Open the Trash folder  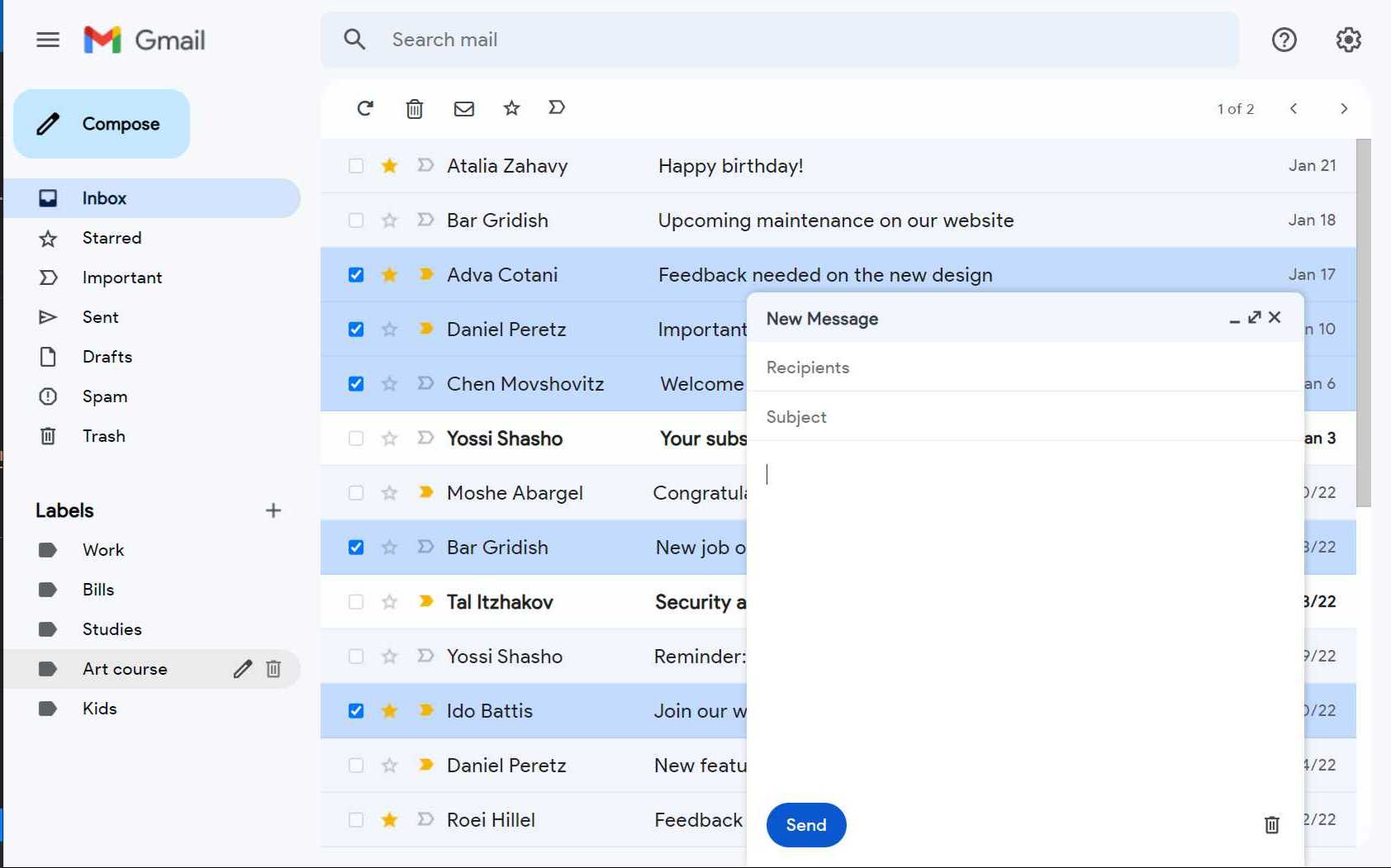[153, 436]
